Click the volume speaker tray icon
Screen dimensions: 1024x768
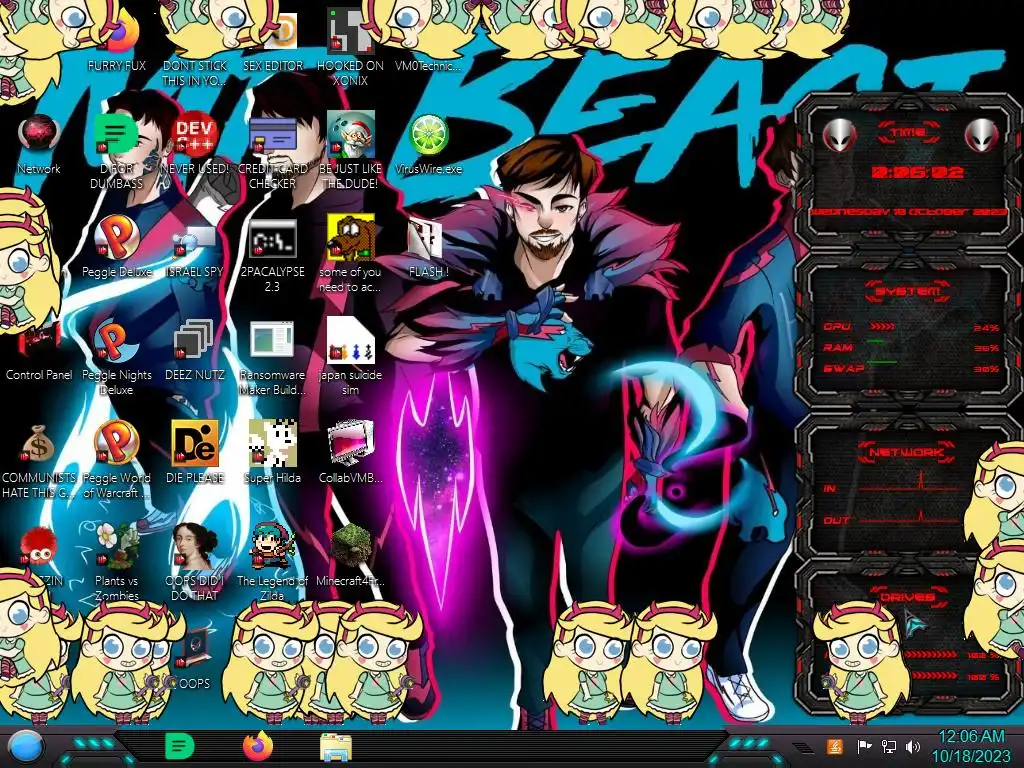coord(913,746)
